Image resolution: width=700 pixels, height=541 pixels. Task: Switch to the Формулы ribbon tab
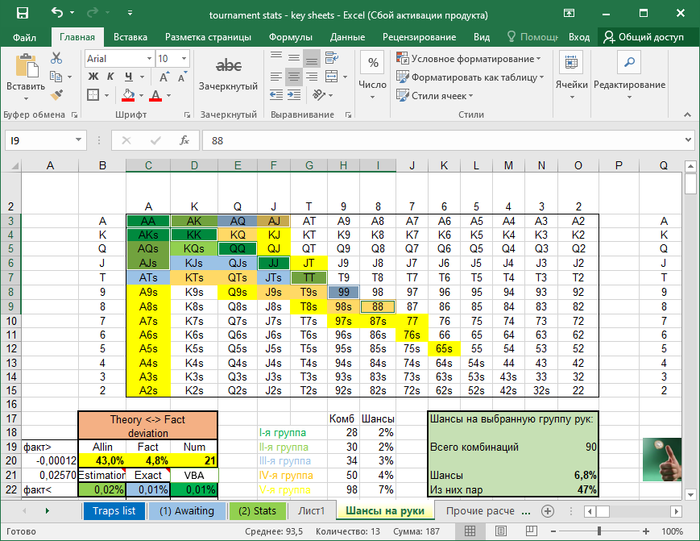click(290, 37)
